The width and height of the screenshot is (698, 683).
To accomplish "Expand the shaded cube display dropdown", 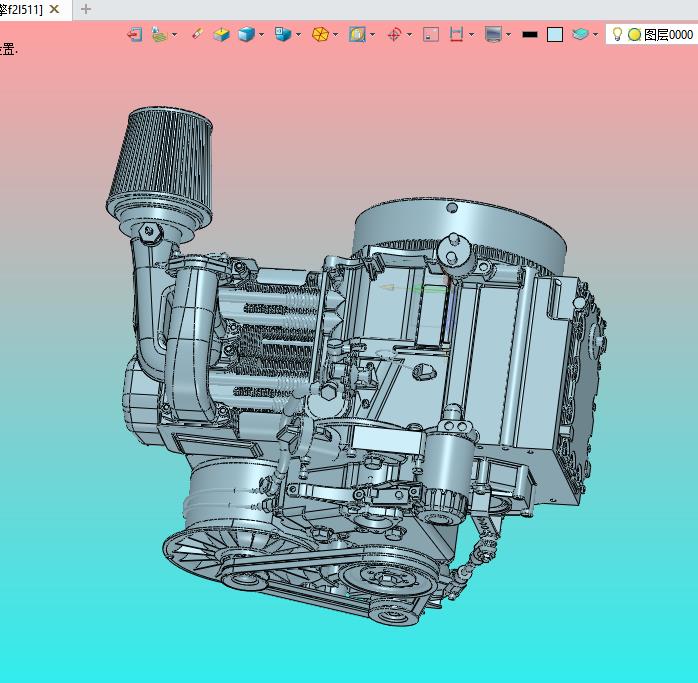I will point(261,34).
